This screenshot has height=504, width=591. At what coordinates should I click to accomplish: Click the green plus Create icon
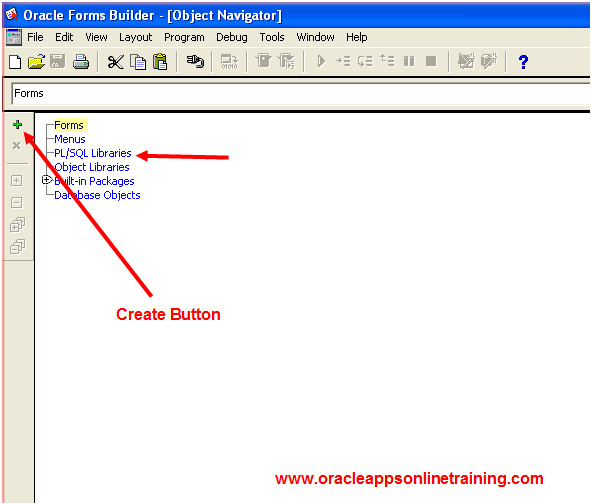point(17,124)
